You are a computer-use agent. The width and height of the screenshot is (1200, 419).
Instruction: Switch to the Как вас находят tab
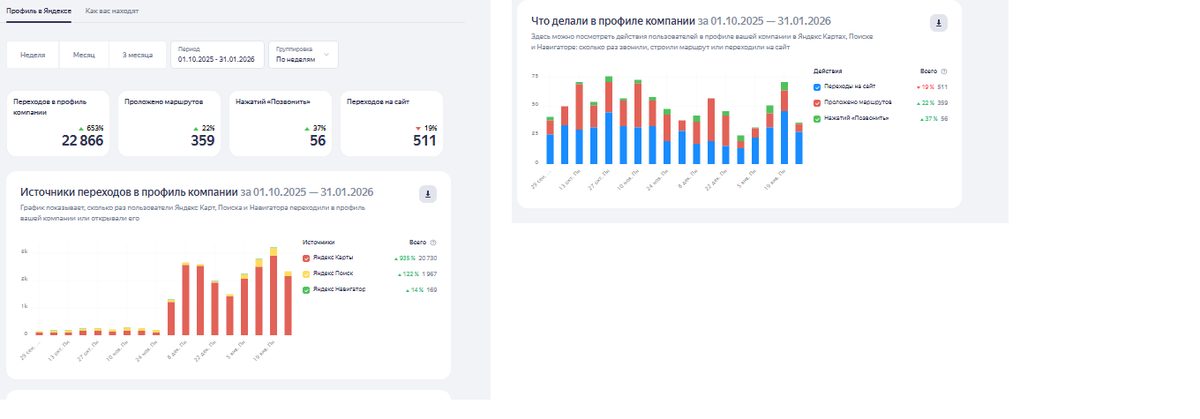point(112,10)
